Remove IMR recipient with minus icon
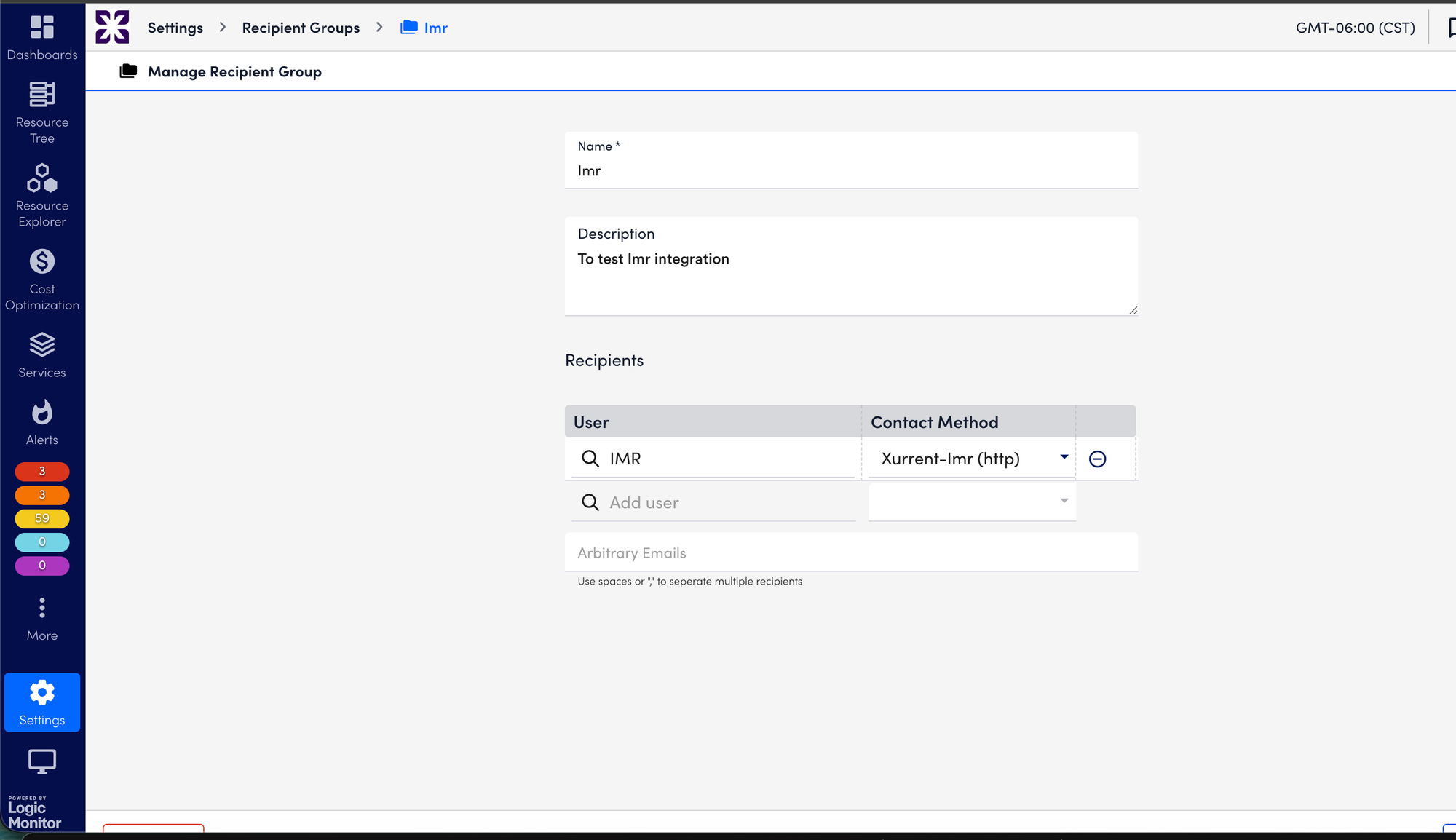 point(1097,459)
